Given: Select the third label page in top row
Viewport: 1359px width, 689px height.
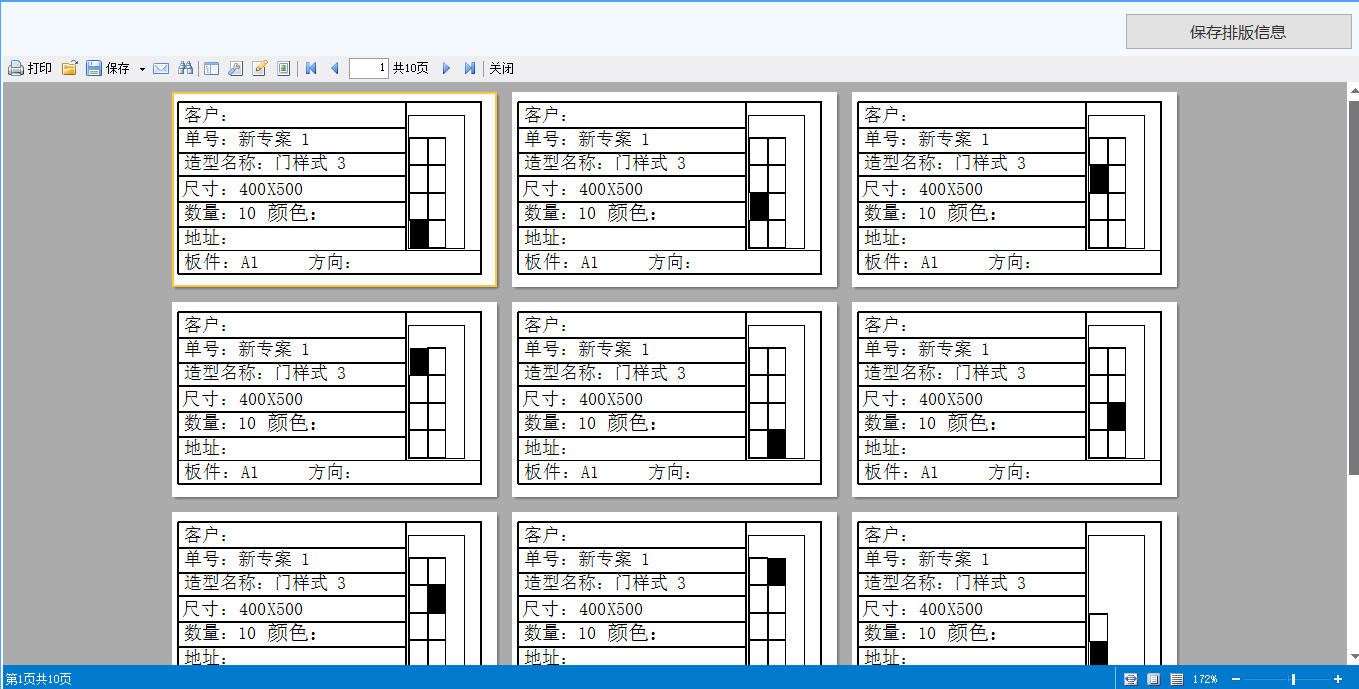Looking at the screenshot, I should click(1015, 190).
